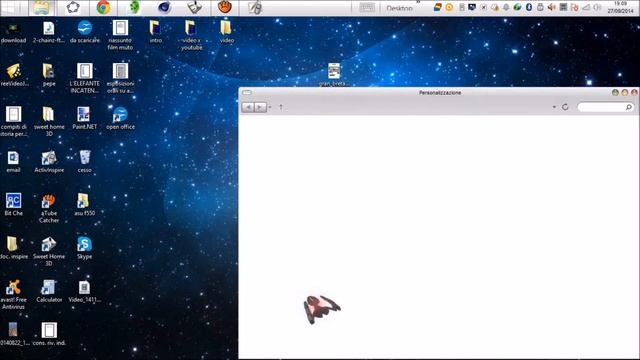Viewport: 640px width, 360px height.
Task: Select the Skype desktop shortcut
Action: (x=84, y=248)
